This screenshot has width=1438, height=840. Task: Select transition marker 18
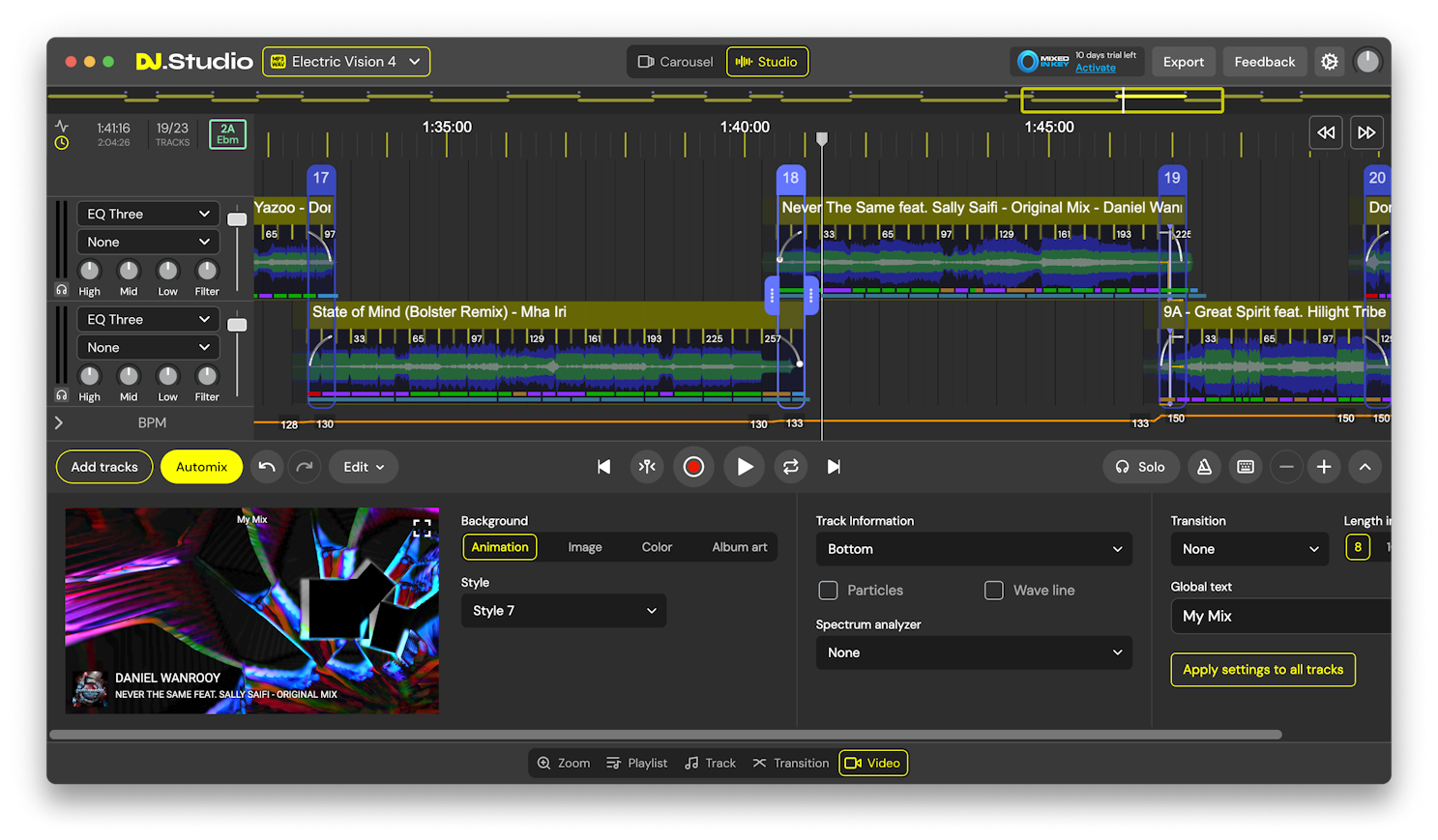[791, 178]
